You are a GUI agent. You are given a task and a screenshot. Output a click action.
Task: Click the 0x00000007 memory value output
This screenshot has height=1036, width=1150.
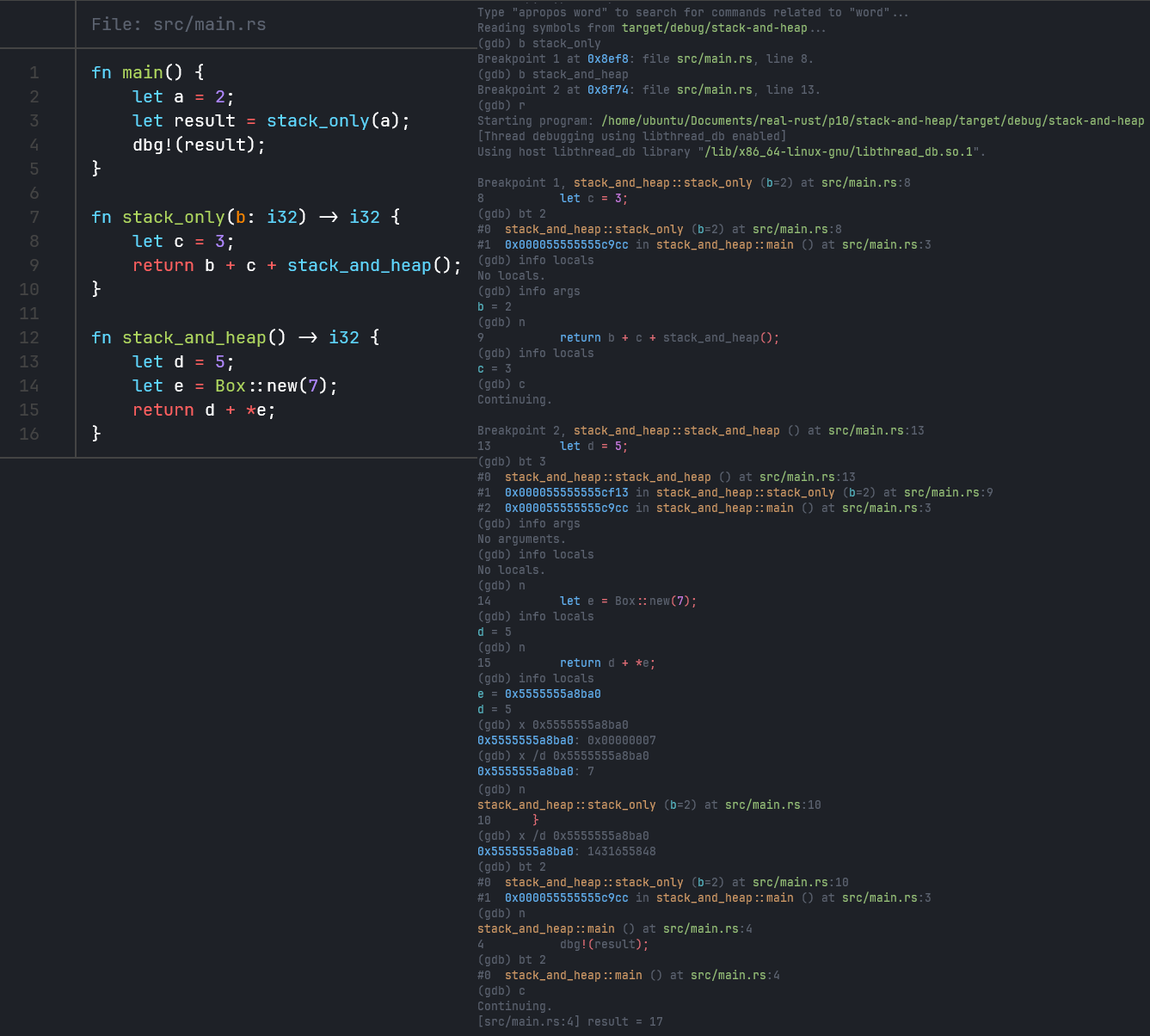[621, 740]
